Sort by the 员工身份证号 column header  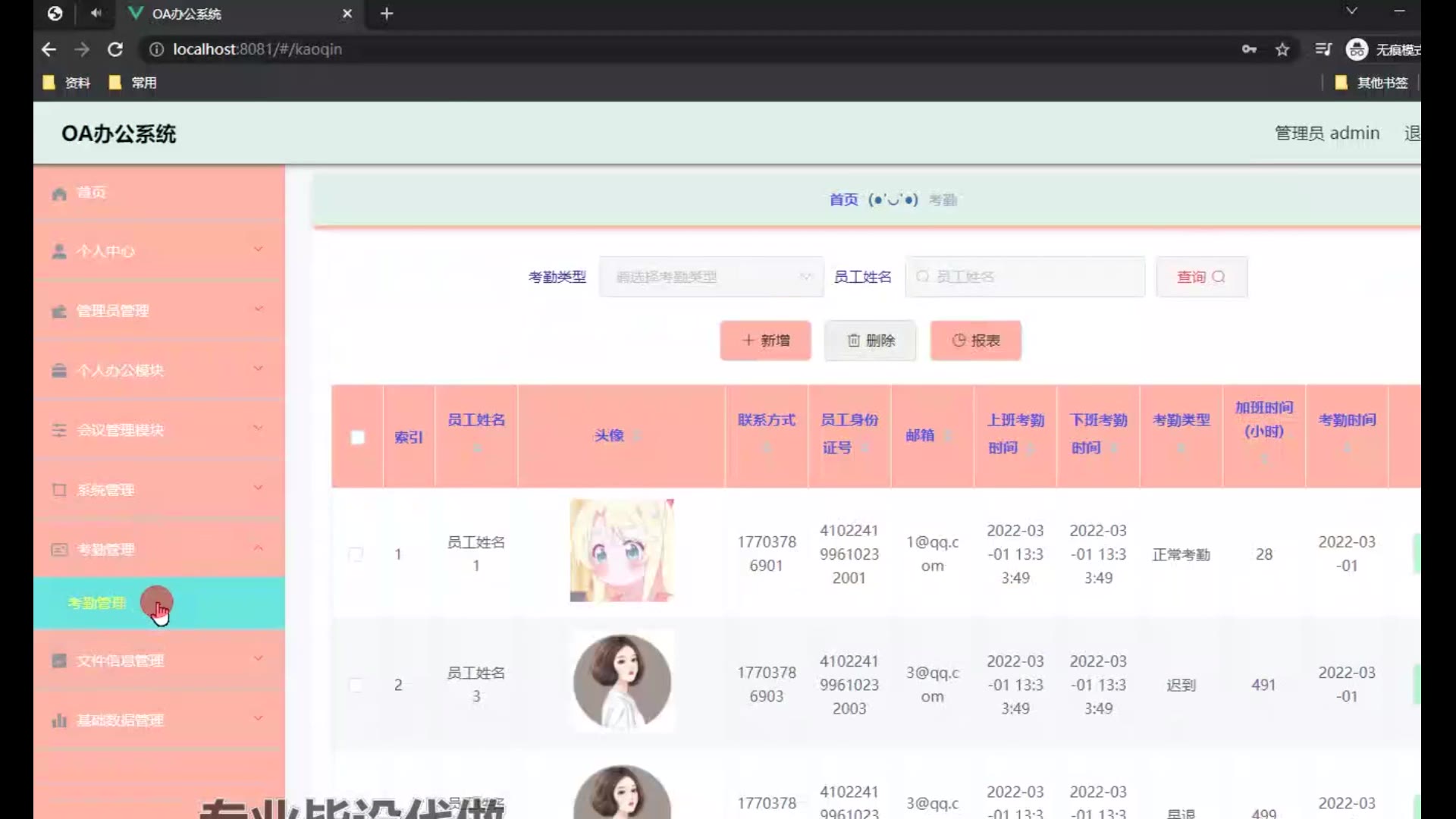pos(849,435)
